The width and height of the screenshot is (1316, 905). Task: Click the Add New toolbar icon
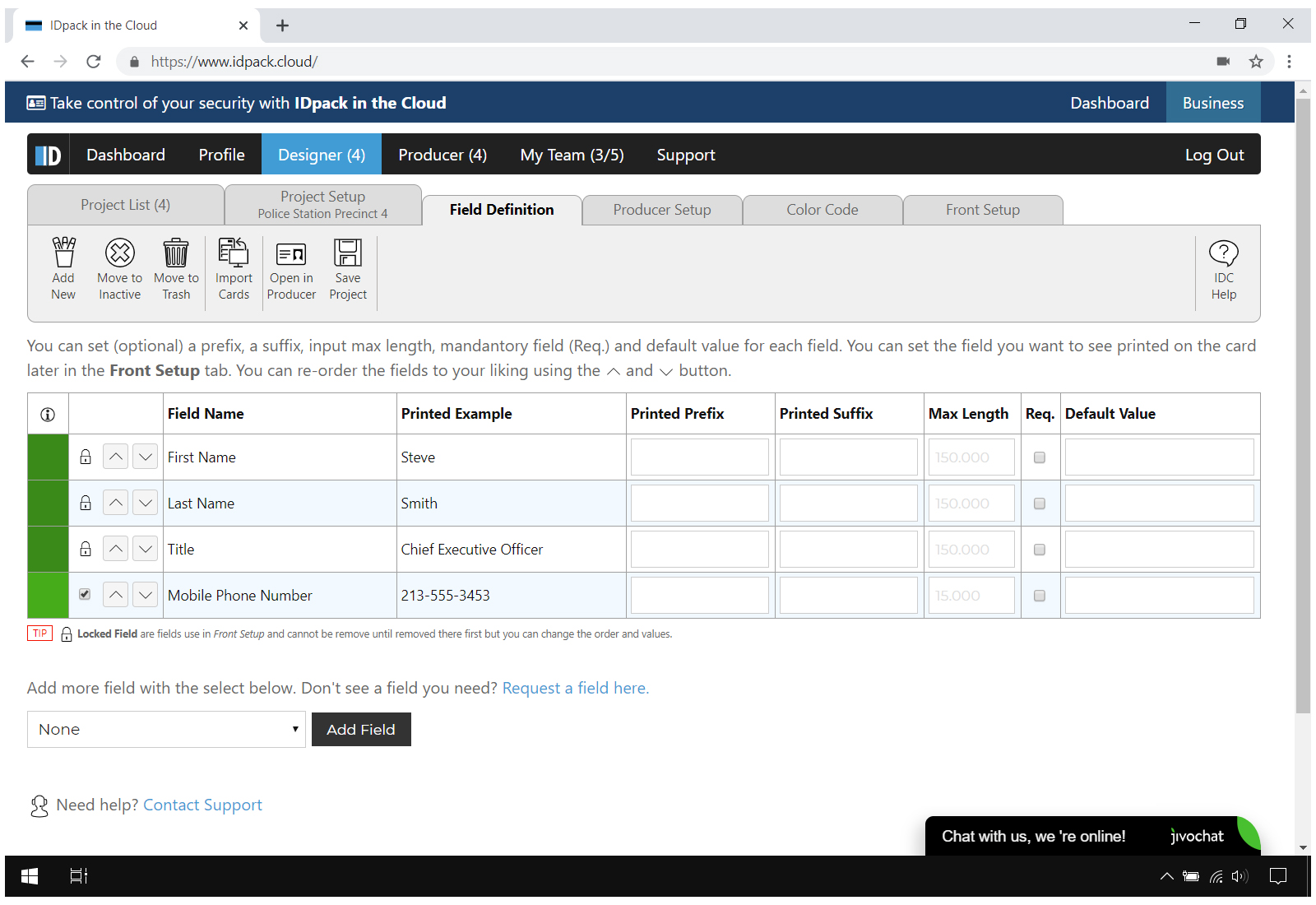click(x=63, y=268)
